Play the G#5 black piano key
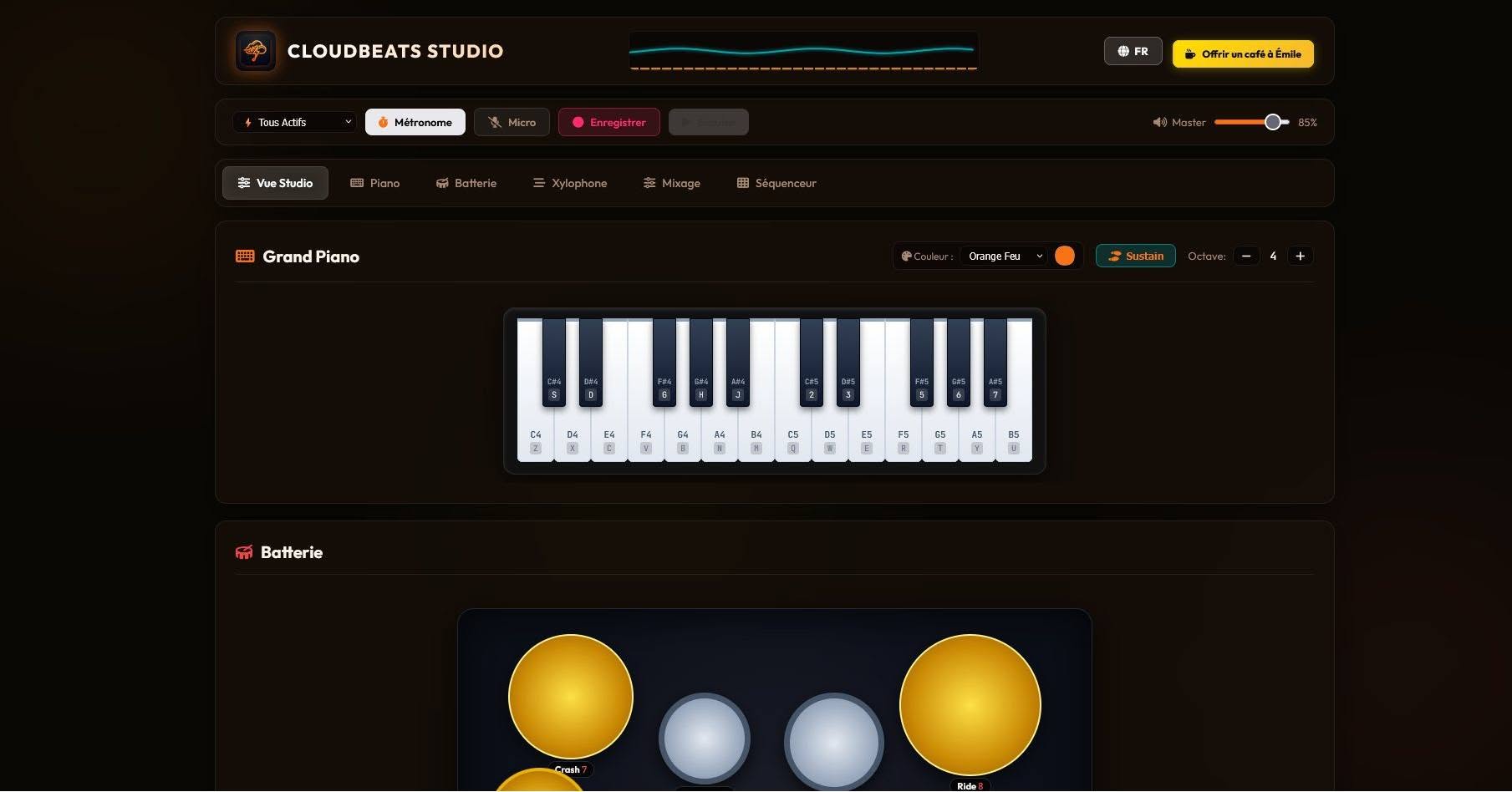Image resolution: width=1512 pixels, height=792 pixels. pos(959,362)
